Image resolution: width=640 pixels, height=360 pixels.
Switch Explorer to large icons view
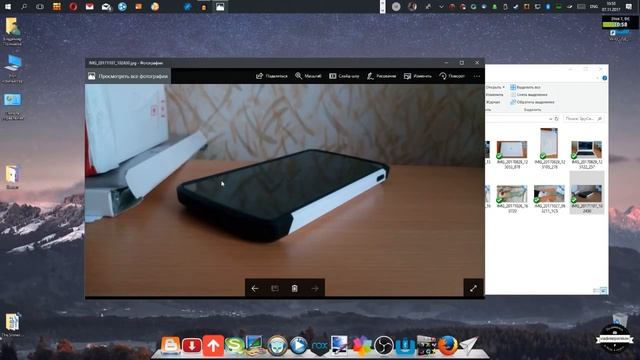point(604,290)
